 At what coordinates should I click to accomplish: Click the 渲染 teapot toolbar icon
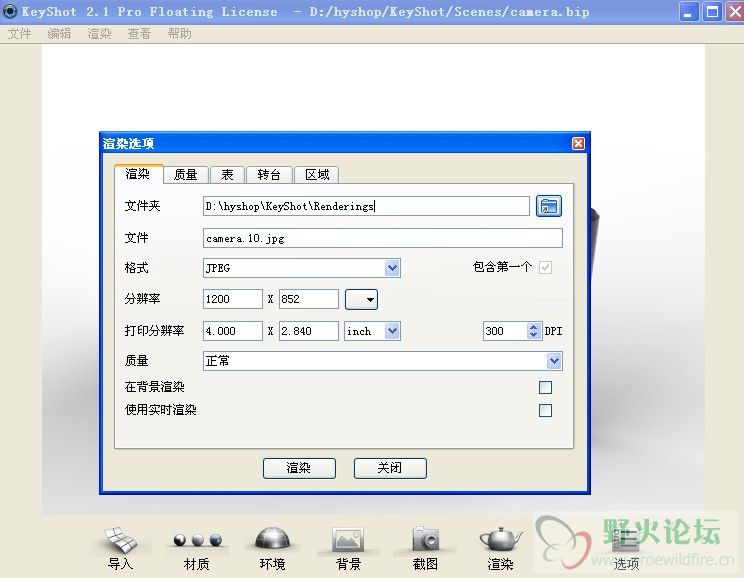[x=501, y=548]
